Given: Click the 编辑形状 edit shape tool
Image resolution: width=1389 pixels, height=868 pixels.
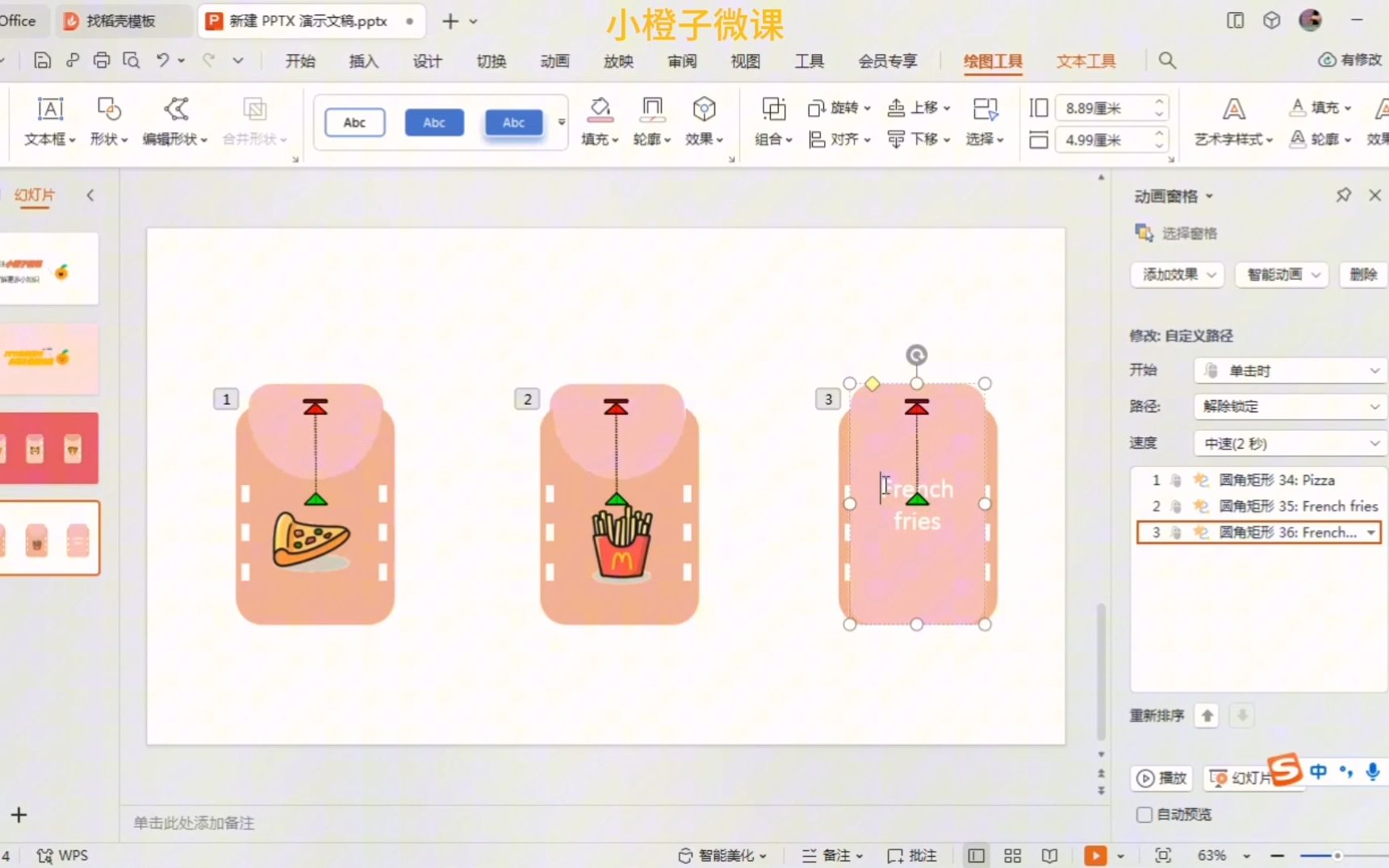Looking at the screenshot, I should [x=174, y=121].
